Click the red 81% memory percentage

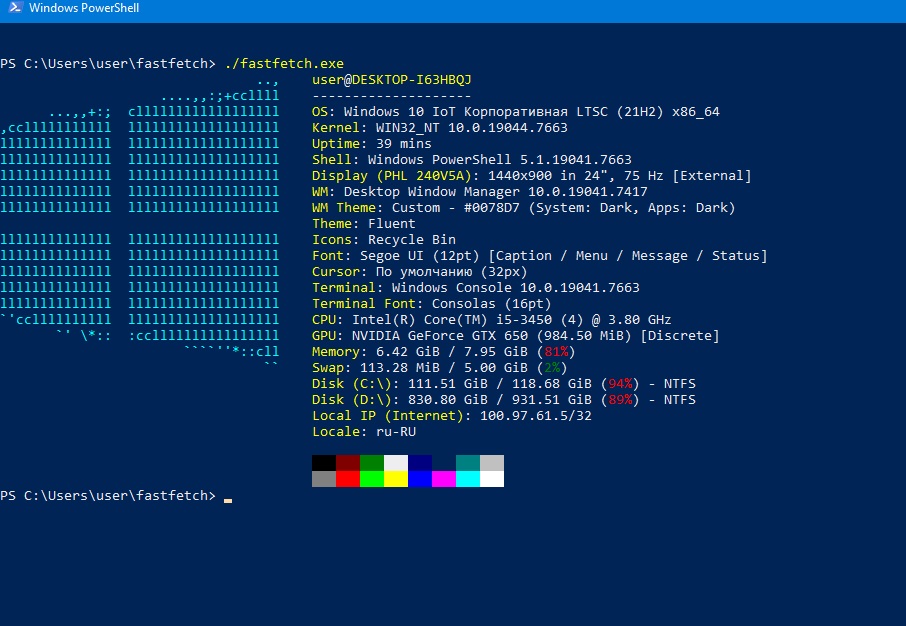click(556, 351)
